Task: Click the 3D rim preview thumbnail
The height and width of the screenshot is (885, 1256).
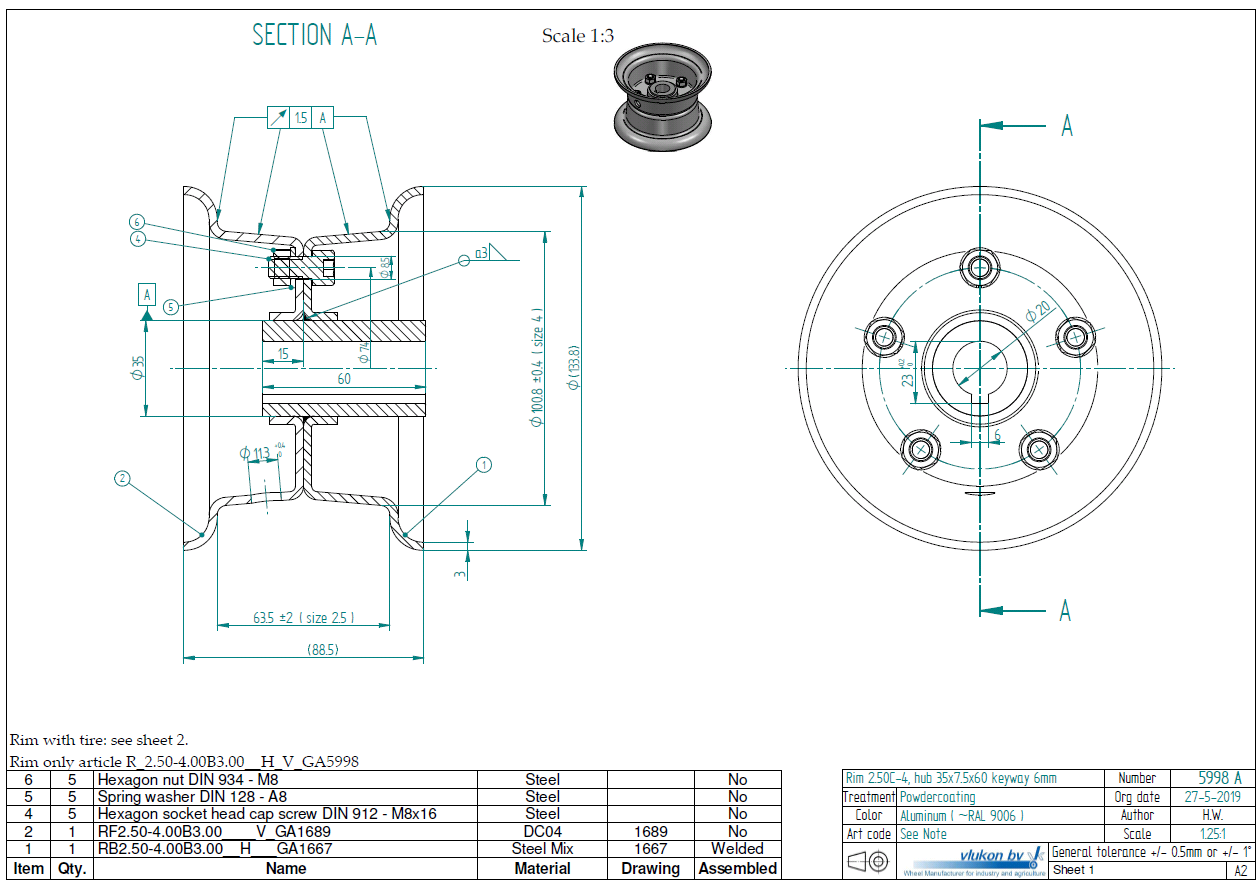Action: point(661,98)
